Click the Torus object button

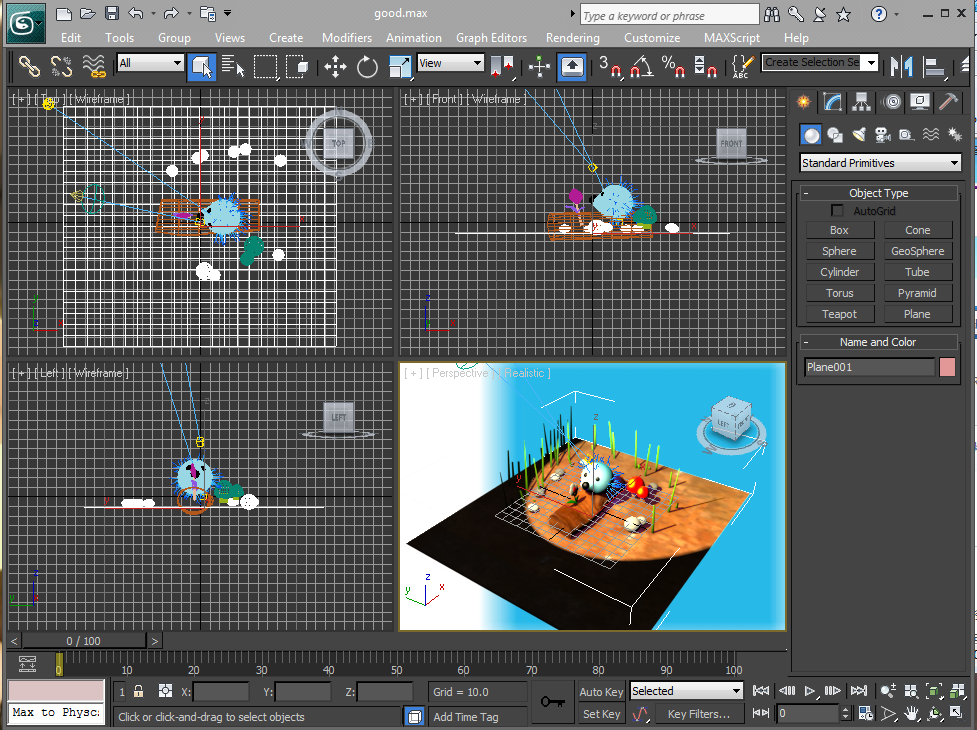[839, 293]
